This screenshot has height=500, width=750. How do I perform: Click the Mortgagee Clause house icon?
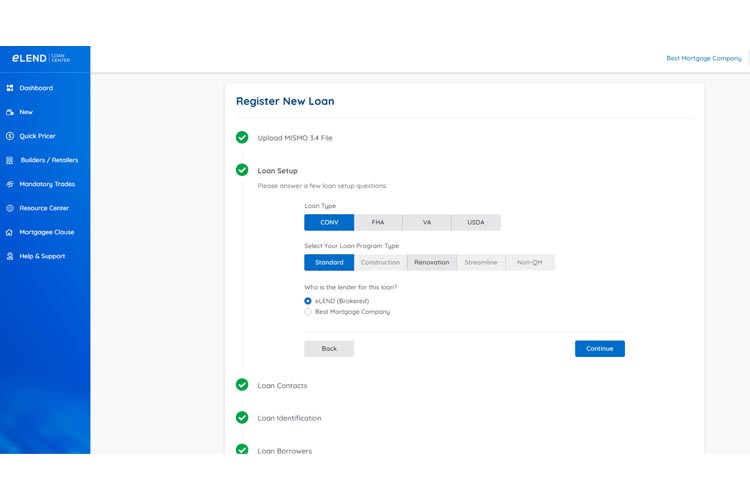tap(10, 232)
